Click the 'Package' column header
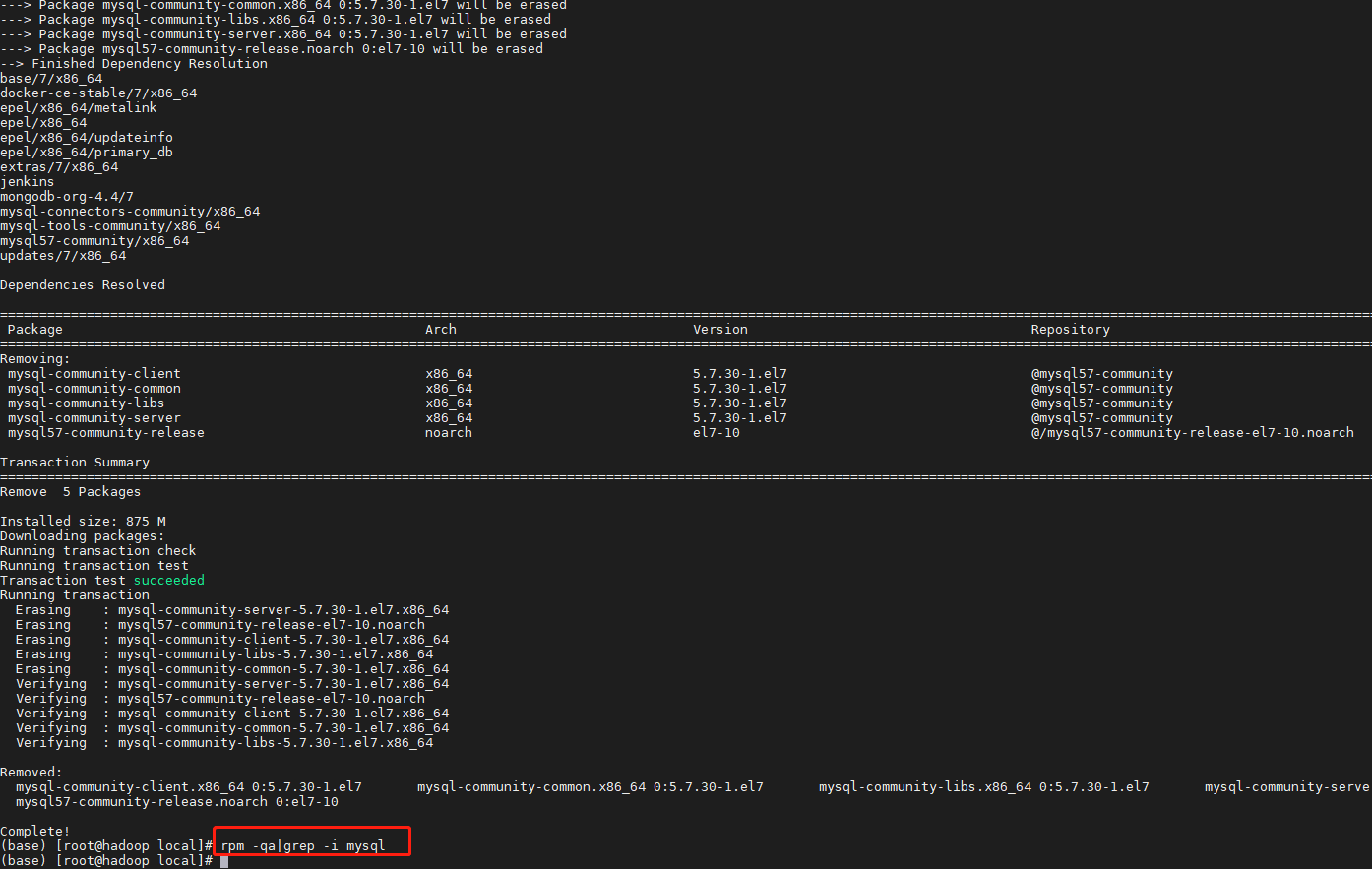Image resolution: width=1372 pixels, height=869 pixels. (x=35, y=329)
